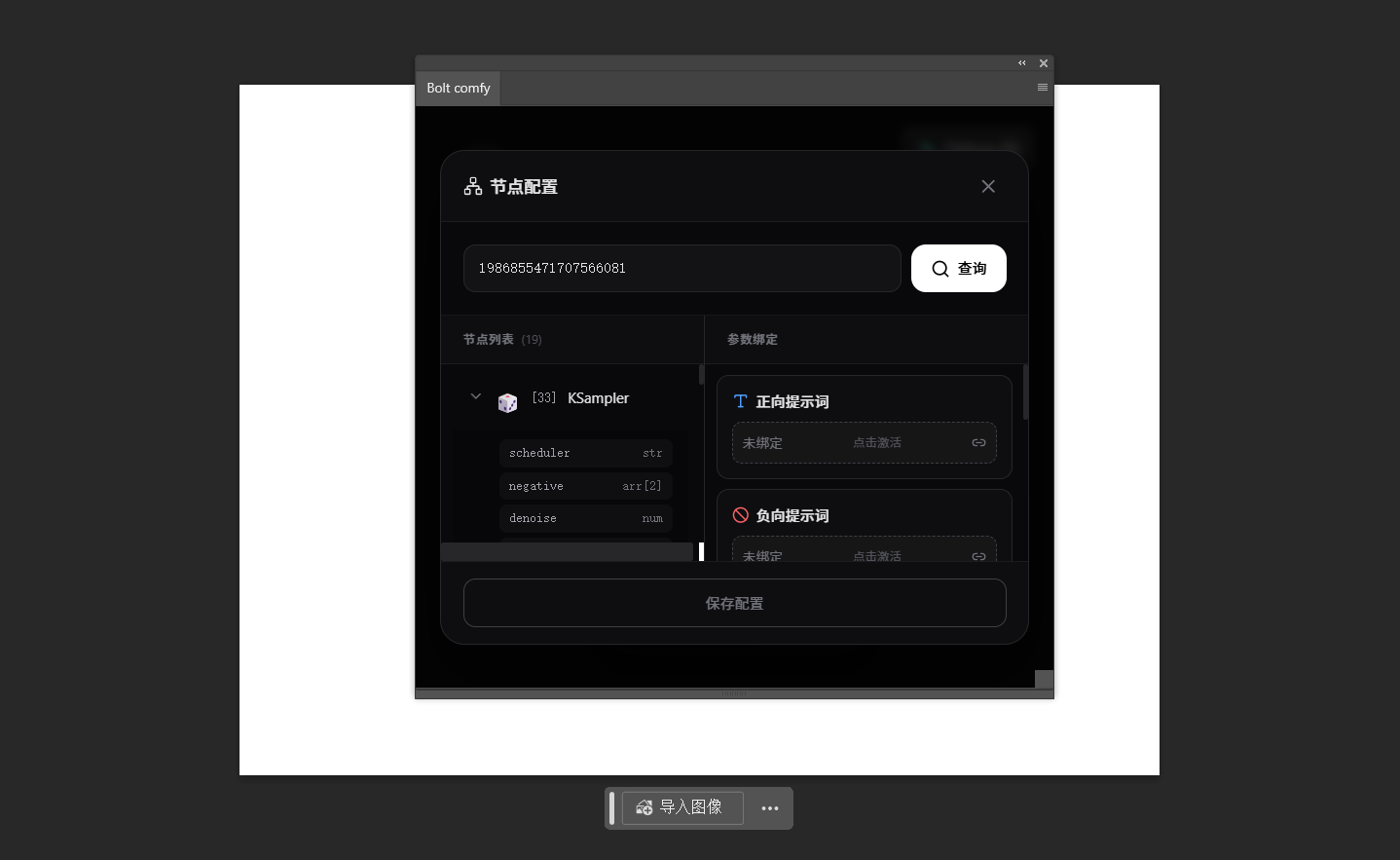Click the 保存配置 button

click(734, 603)
